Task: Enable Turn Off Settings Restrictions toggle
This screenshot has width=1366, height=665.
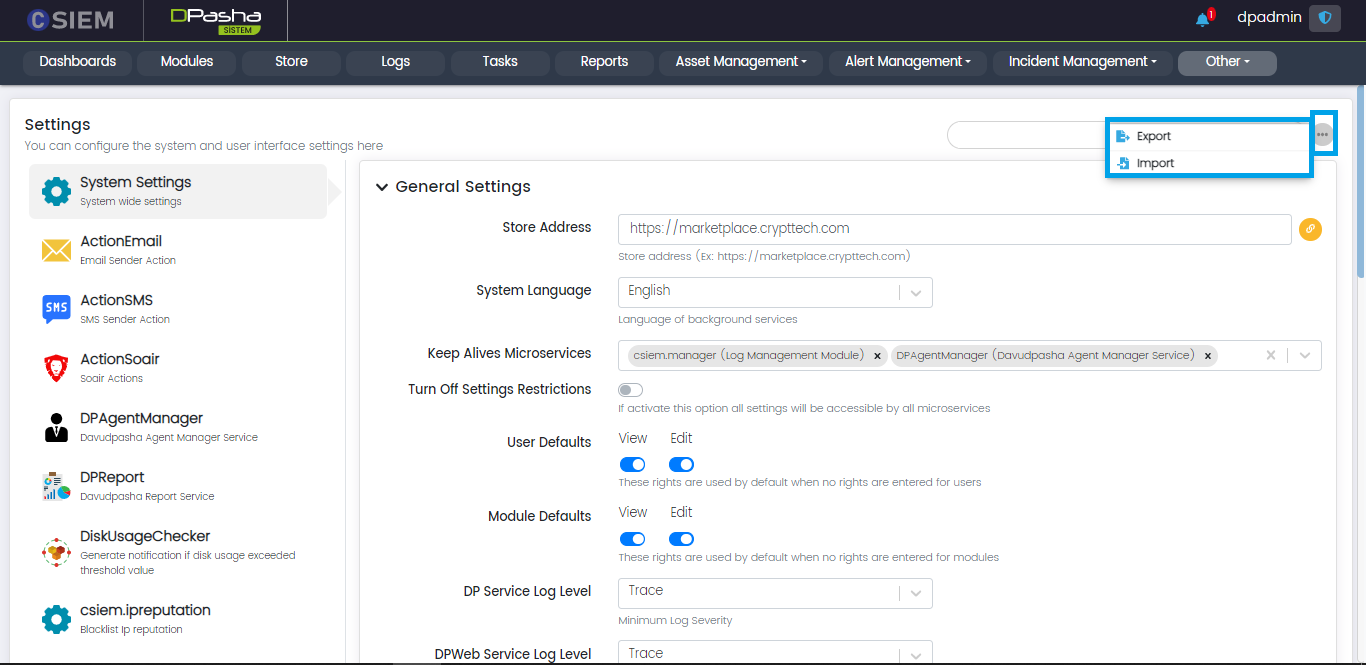Action: click(x=630, y=390)
